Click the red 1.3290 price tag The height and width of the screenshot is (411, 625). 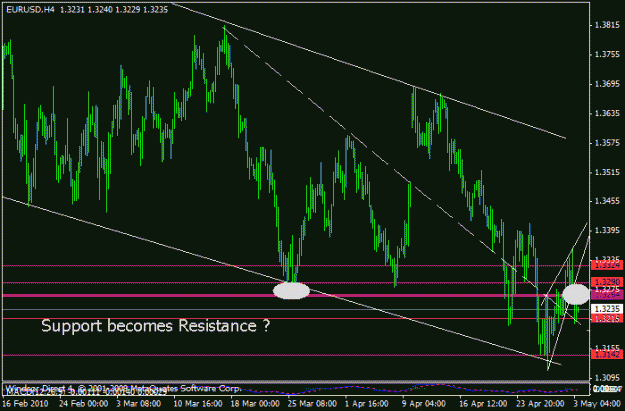pyautogui.click(x=607, y=282)
